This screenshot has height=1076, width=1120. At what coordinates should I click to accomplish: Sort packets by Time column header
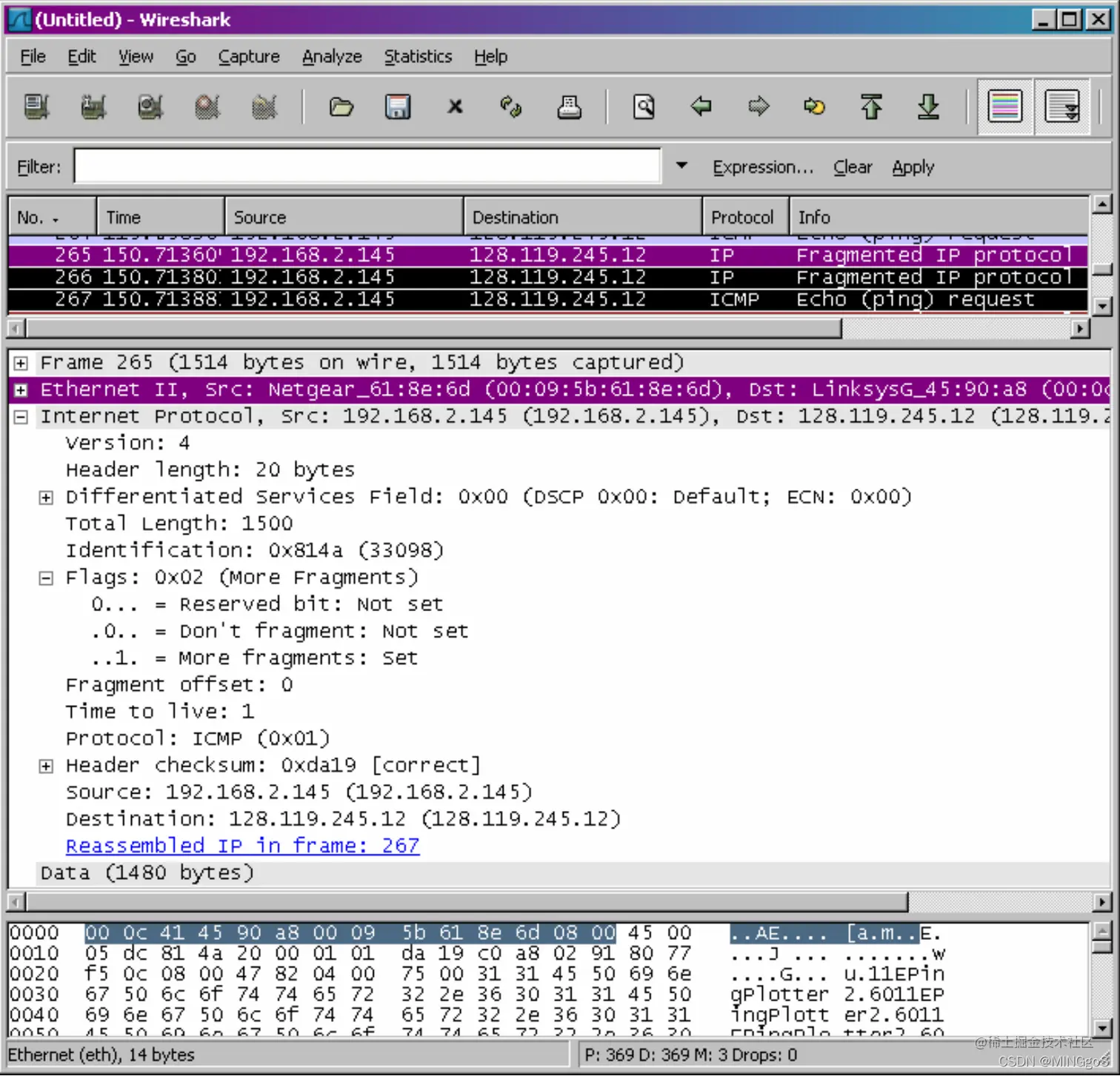tap(161, 217)
